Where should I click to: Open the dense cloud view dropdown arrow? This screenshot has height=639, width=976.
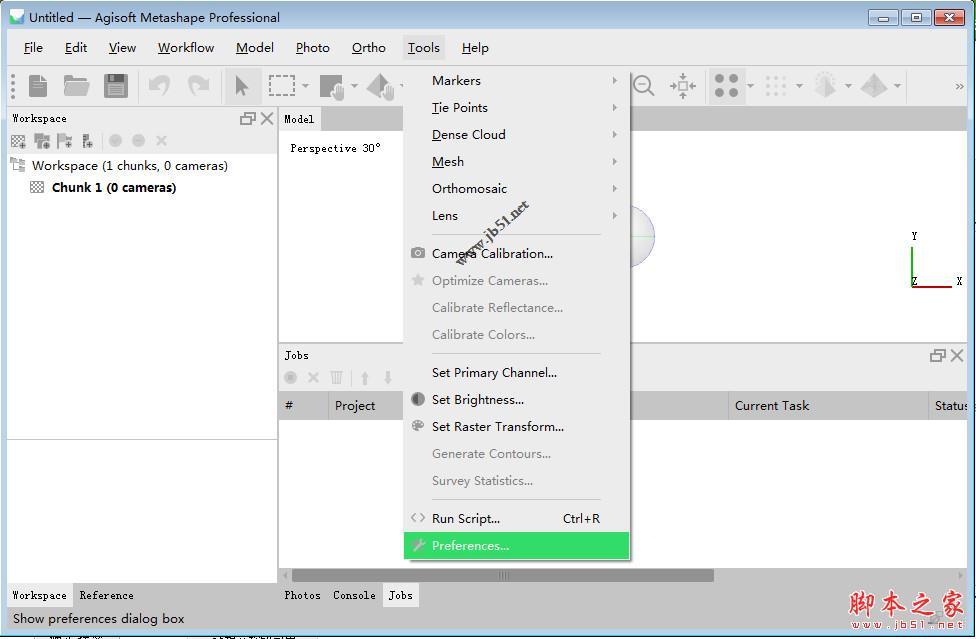point(799,86)
